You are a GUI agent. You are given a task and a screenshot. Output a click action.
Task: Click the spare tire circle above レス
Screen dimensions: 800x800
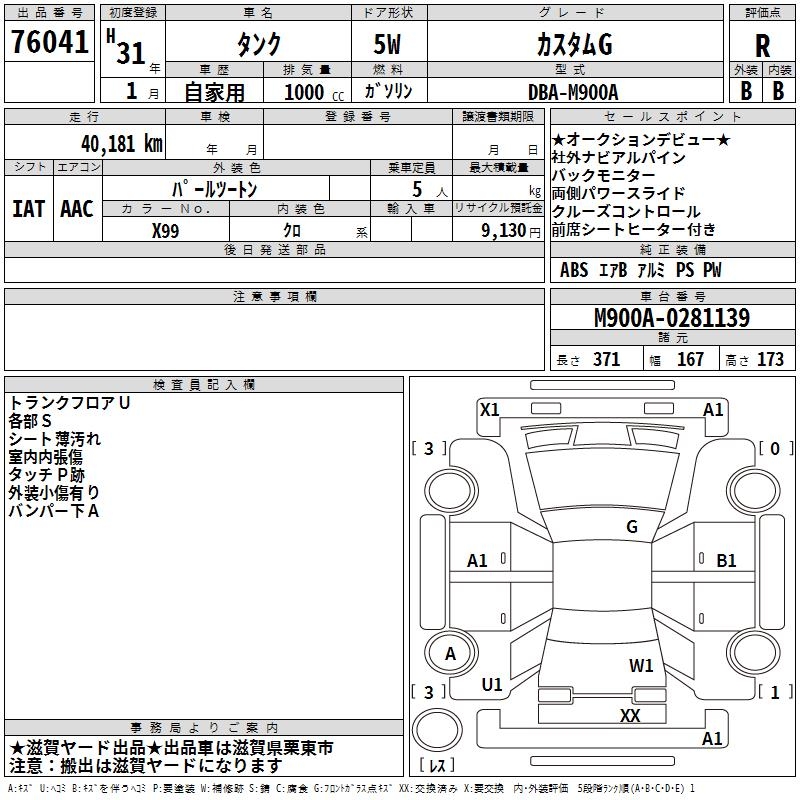pos(437,730)
